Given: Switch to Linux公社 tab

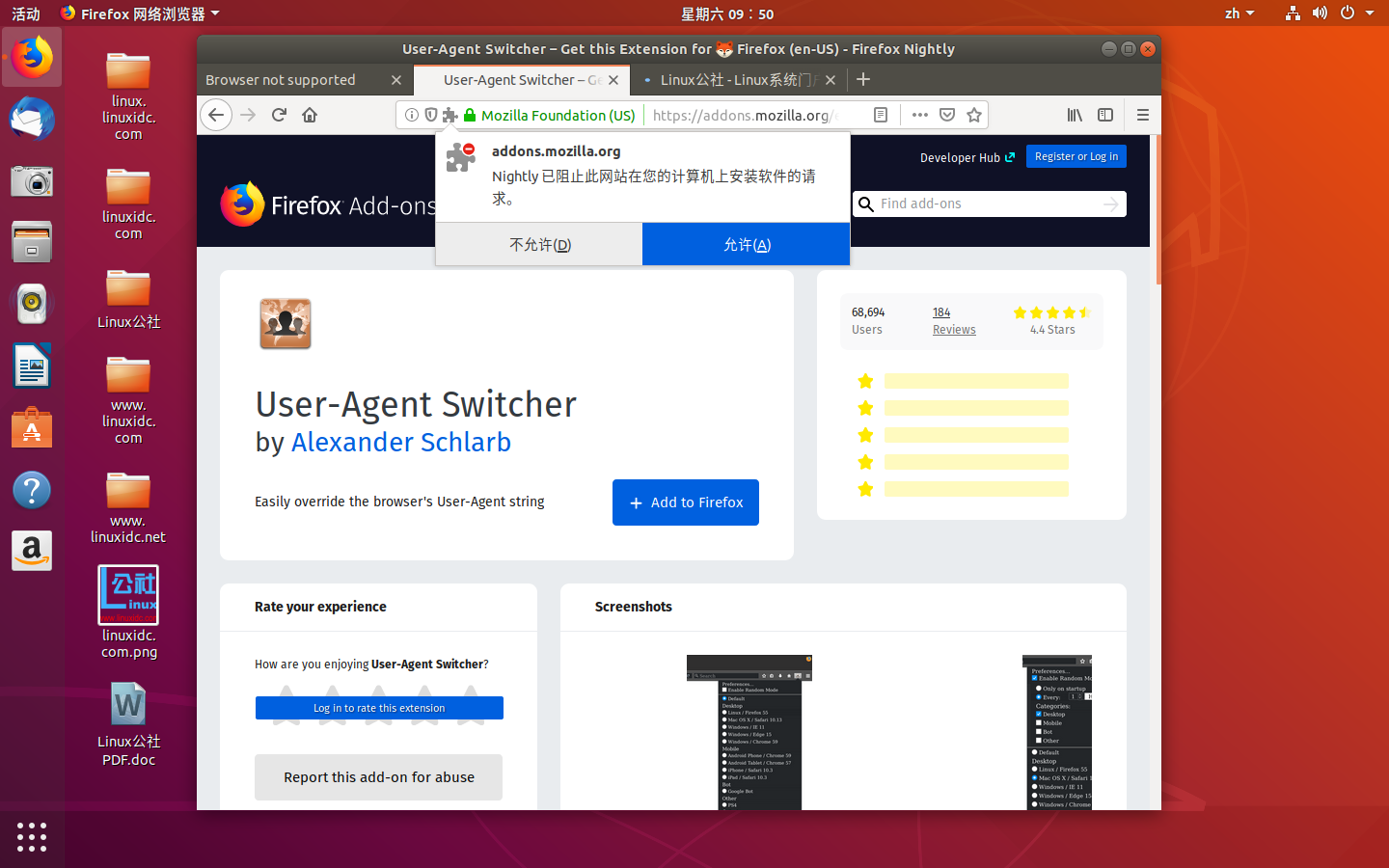Looking at the screenshot, I should click(x=738, y=80).
